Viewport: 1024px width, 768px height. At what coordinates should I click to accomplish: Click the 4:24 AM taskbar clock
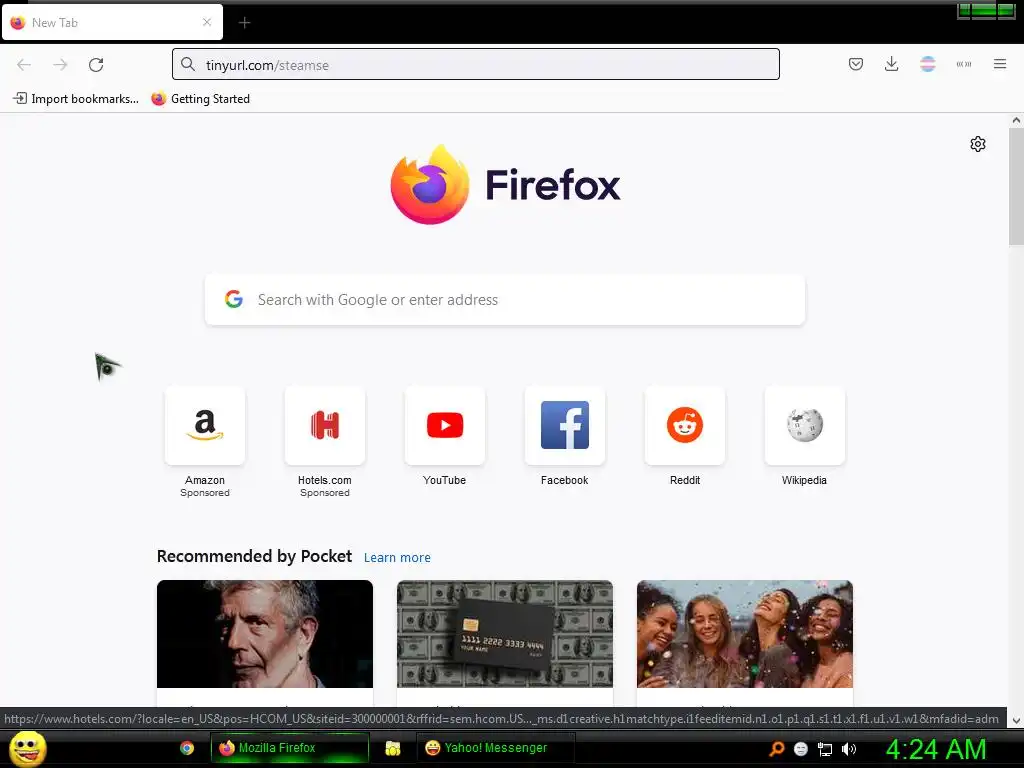coord(936,749)
